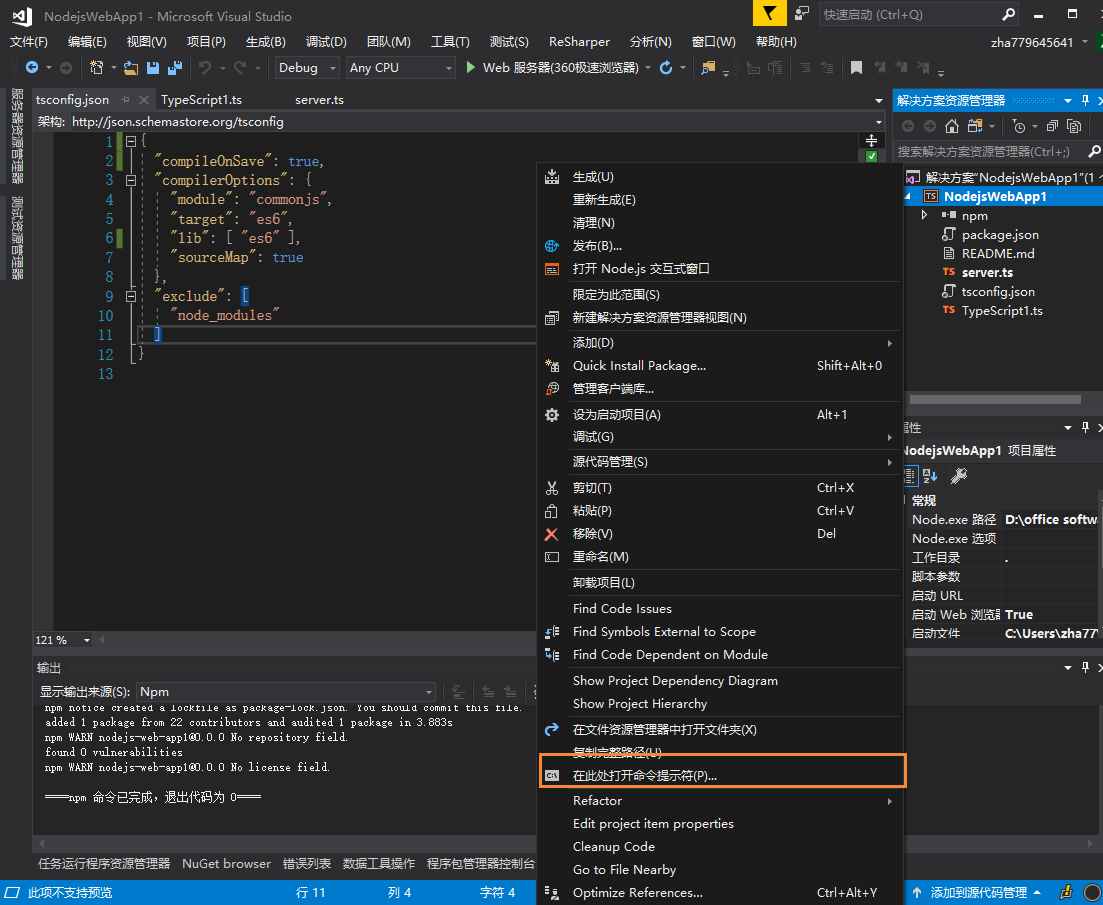Select Quick Install Package... menu item

pyautogui.click(x=720, y=366)
